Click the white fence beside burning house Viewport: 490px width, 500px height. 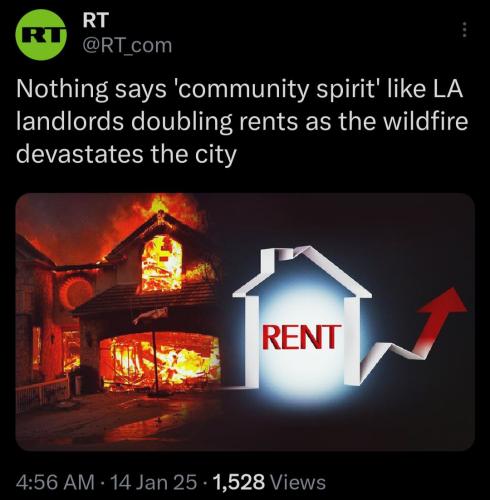(x=43, y=393)
